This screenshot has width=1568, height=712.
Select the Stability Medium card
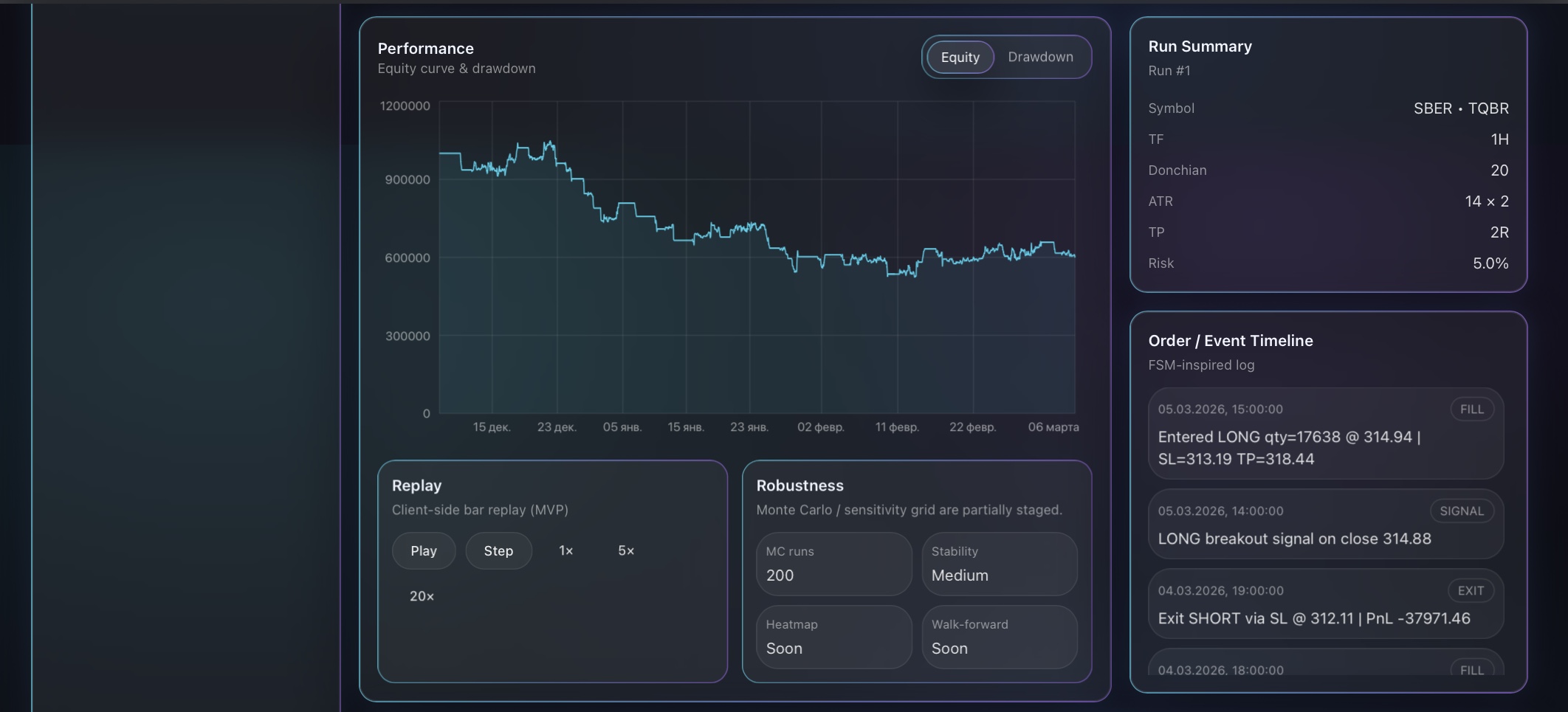[999, 564]
